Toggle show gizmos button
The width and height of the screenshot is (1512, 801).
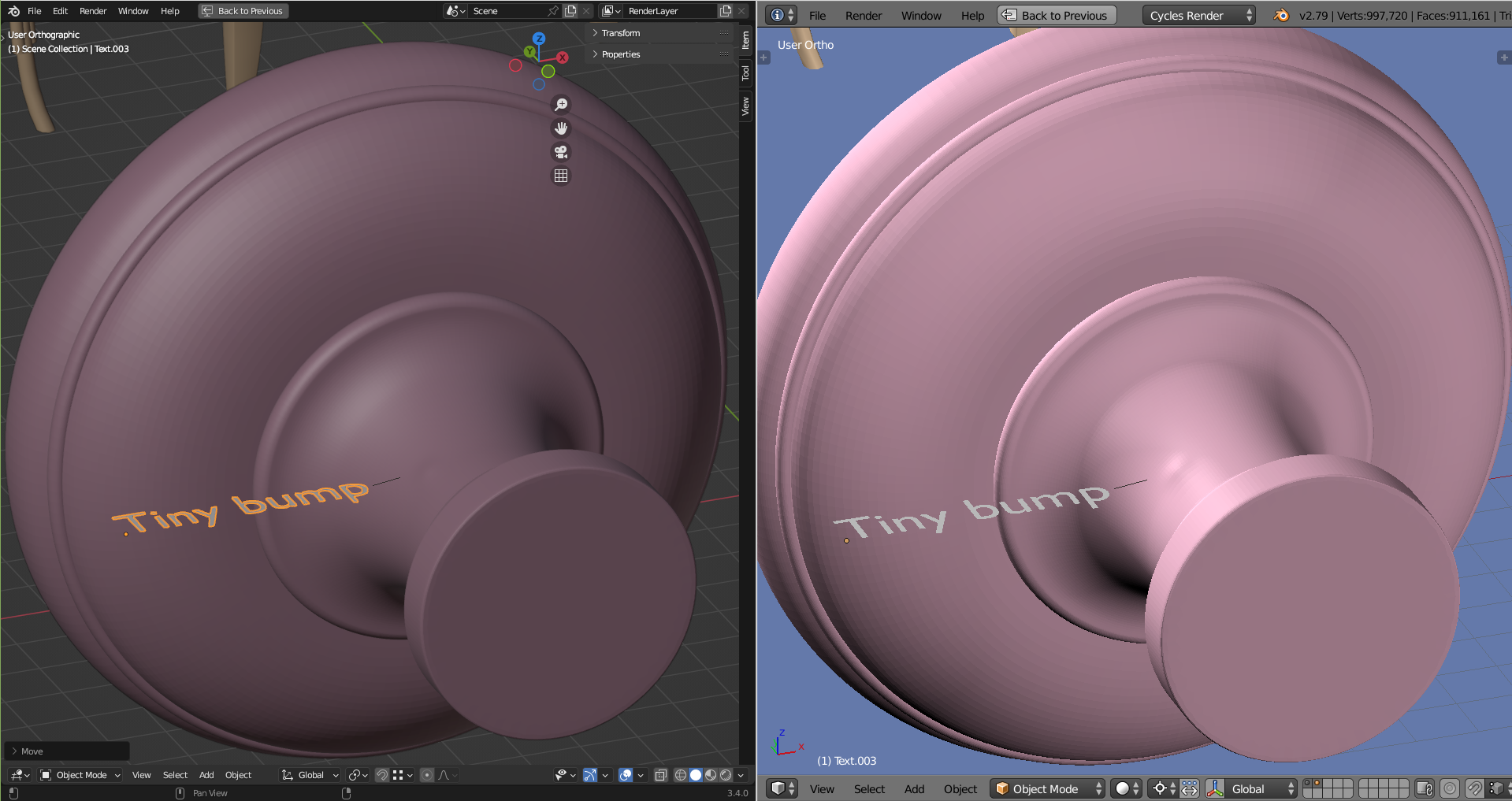click(590, 775)
